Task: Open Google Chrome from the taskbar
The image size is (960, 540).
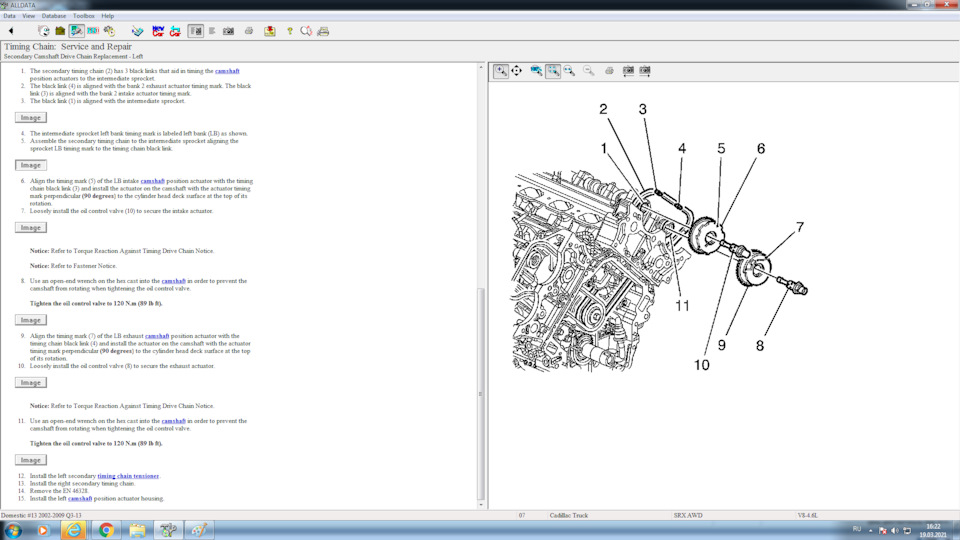Action: tap(106, 530)
